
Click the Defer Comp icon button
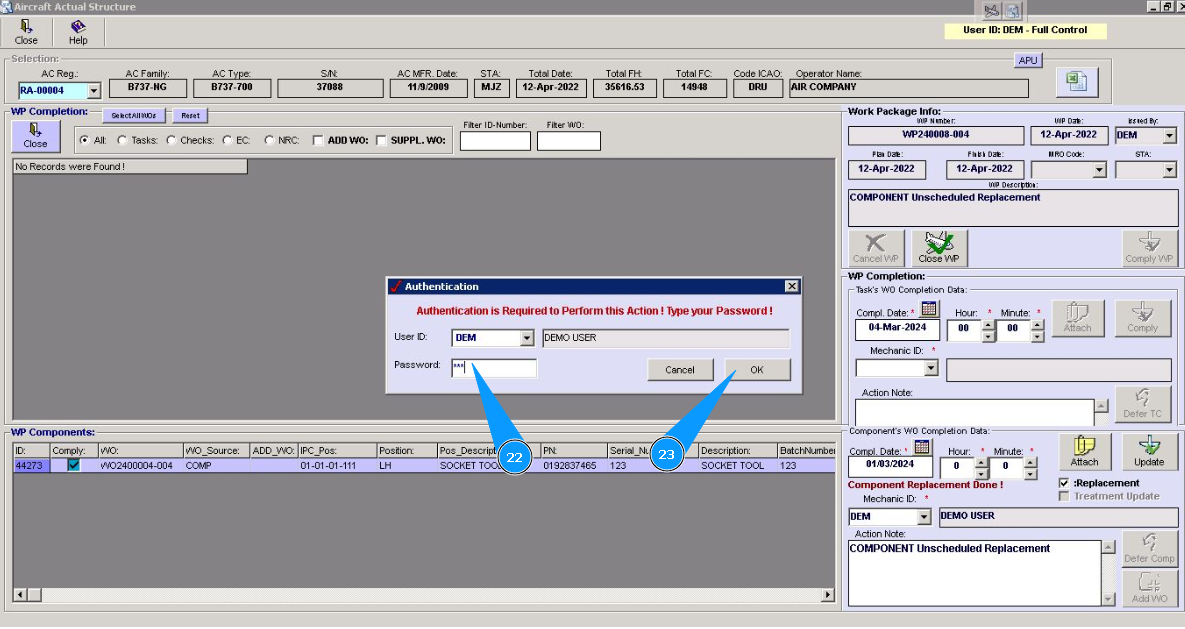[1149, 549]
